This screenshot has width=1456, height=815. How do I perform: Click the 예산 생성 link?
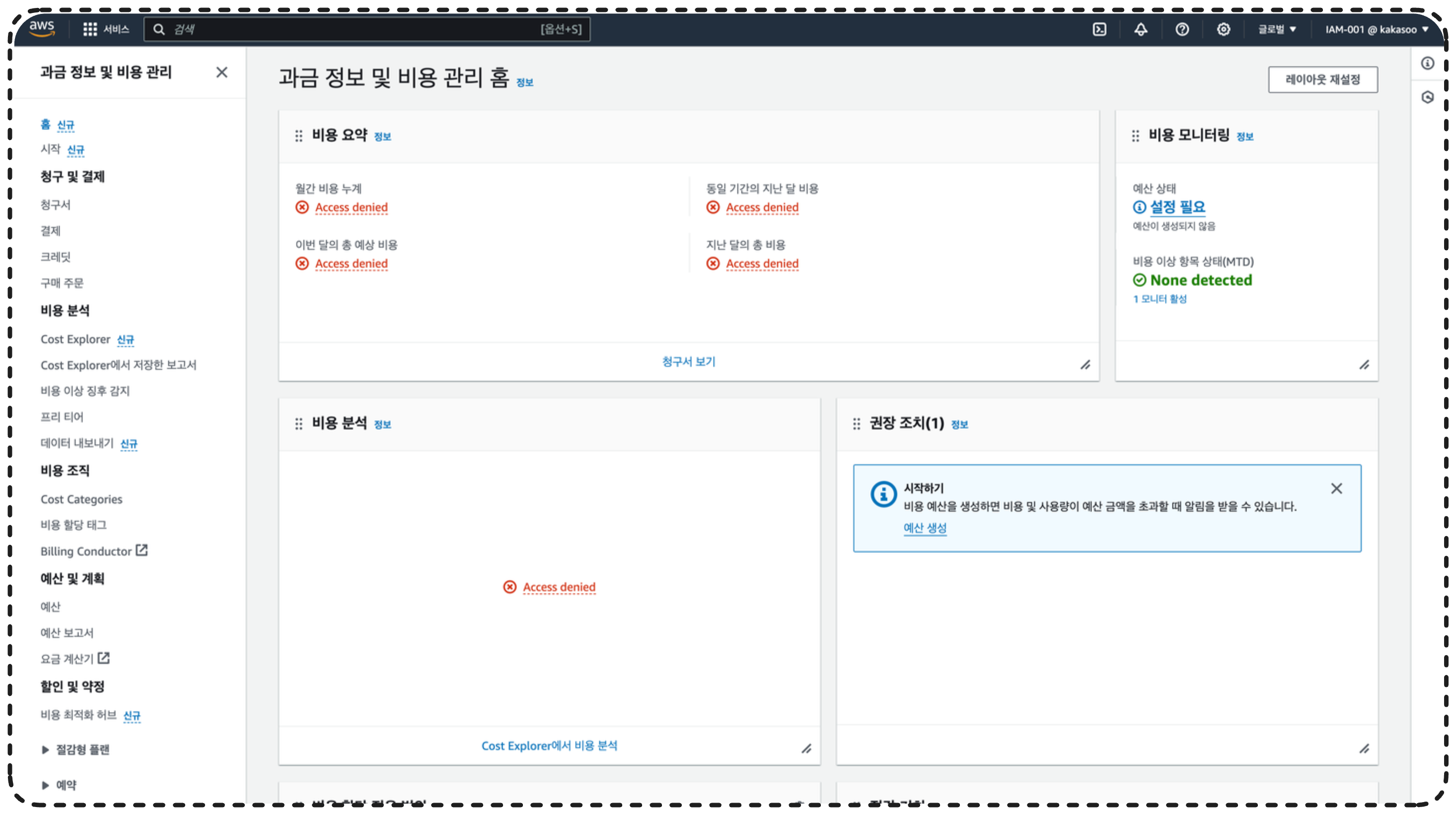925,528
